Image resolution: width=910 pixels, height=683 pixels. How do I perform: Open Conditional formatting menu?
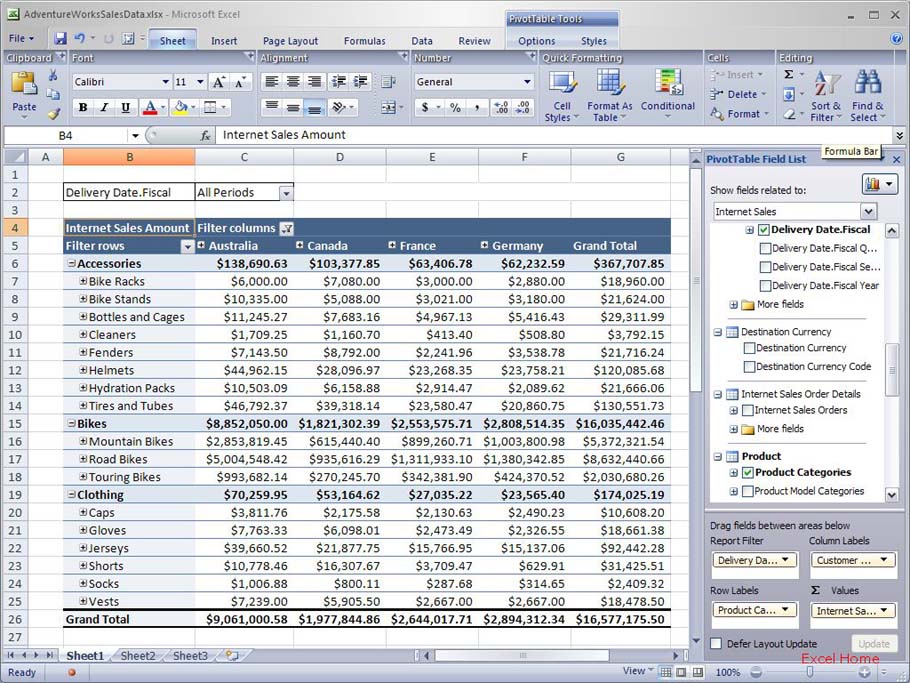[667, 95]
